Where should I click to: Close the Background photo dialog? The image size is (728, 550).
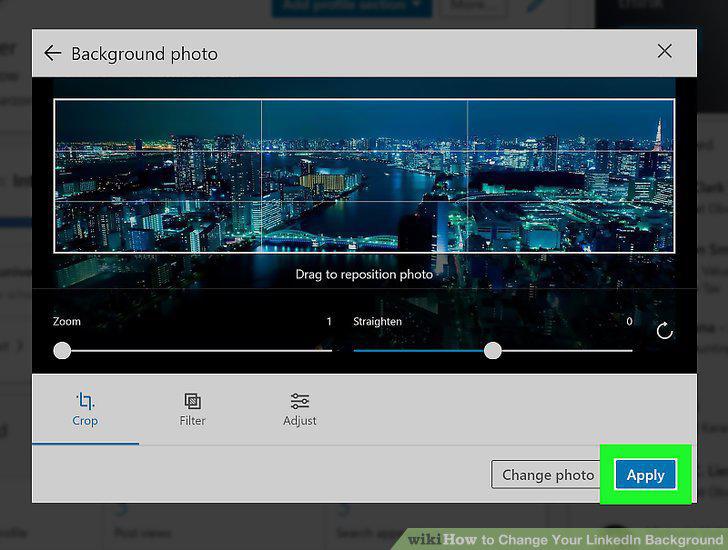click(x=664, y=51)
